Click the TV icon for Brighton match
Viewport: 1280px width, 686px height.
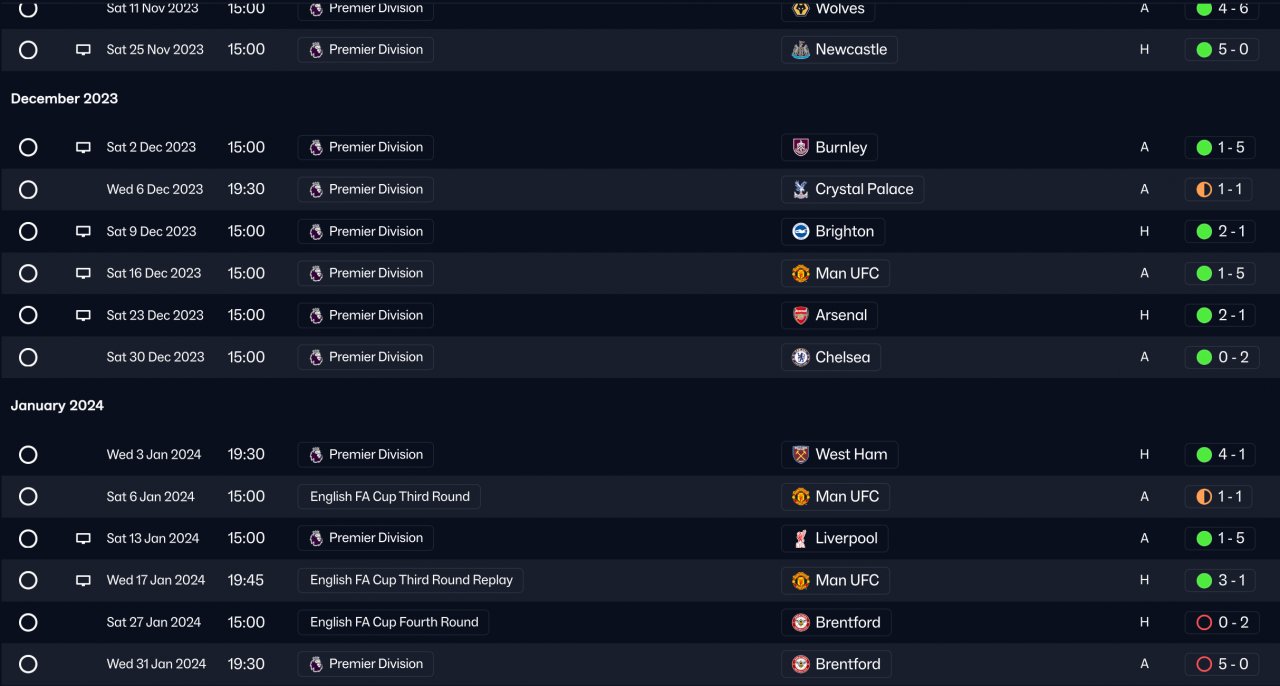84,231
